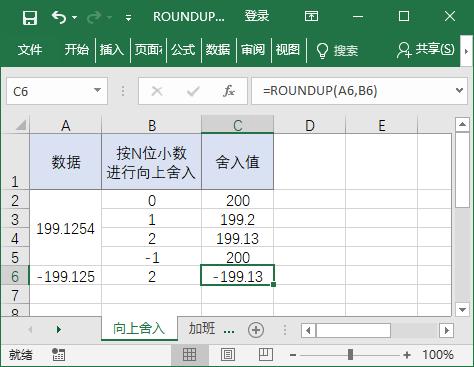Select row 6 header
Viewport: 474px width, 367px height.
coord(15,276)
